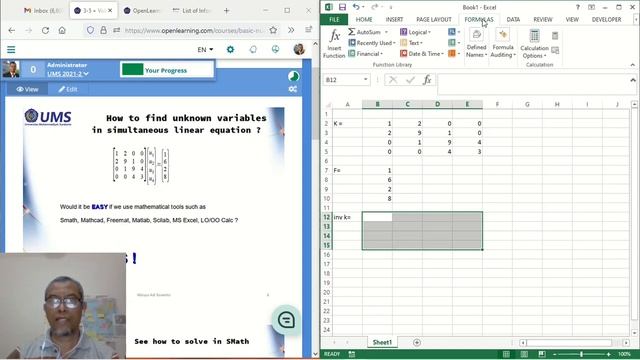
Task: Open the Recently Used functions menu
Action: pyautogui.click(x=372, y=42)
